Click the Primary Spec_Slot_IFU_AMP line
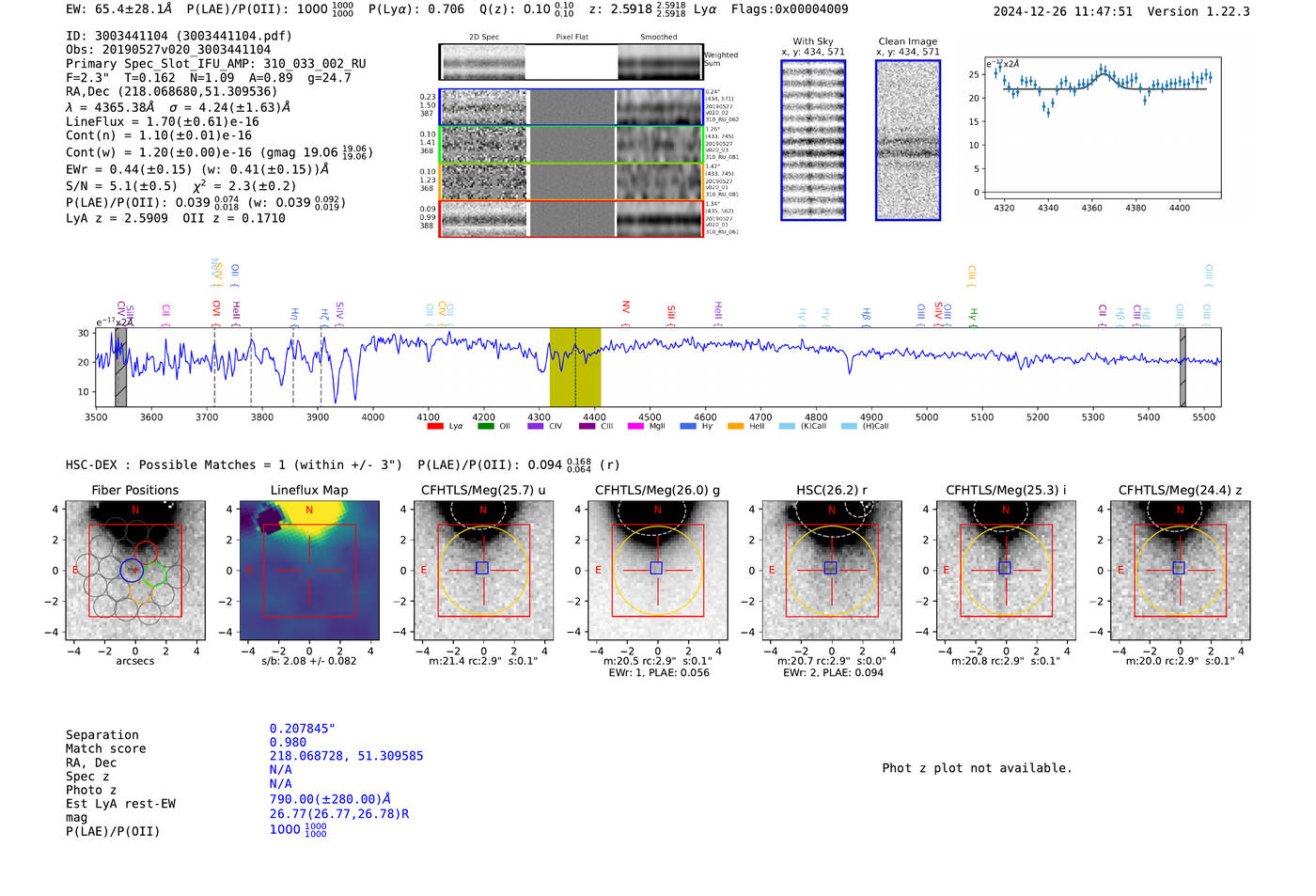This screenshot has width=1316, height=896. 216,64
